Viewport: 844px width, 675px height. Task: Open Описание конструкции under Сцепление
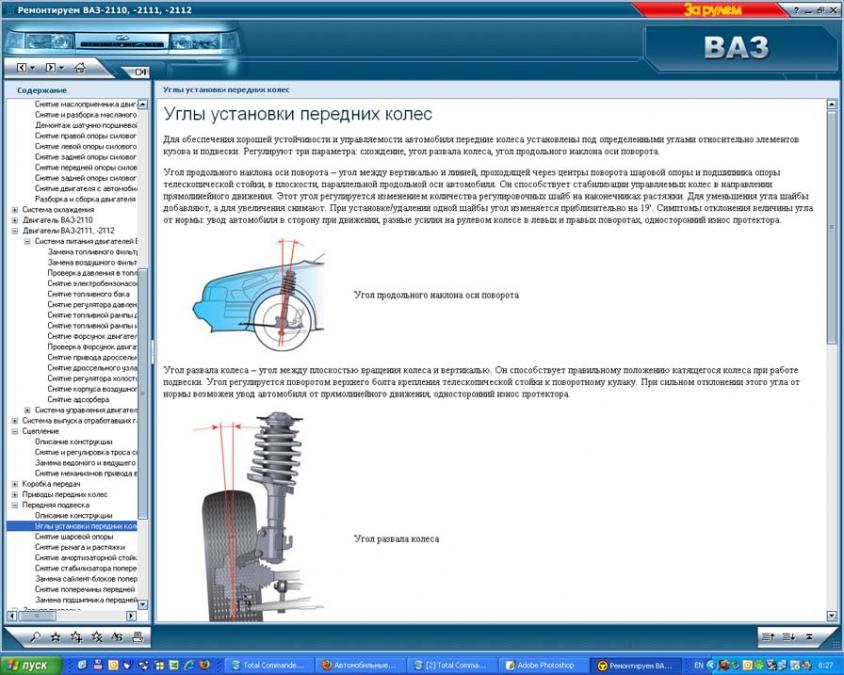point(73,442)
